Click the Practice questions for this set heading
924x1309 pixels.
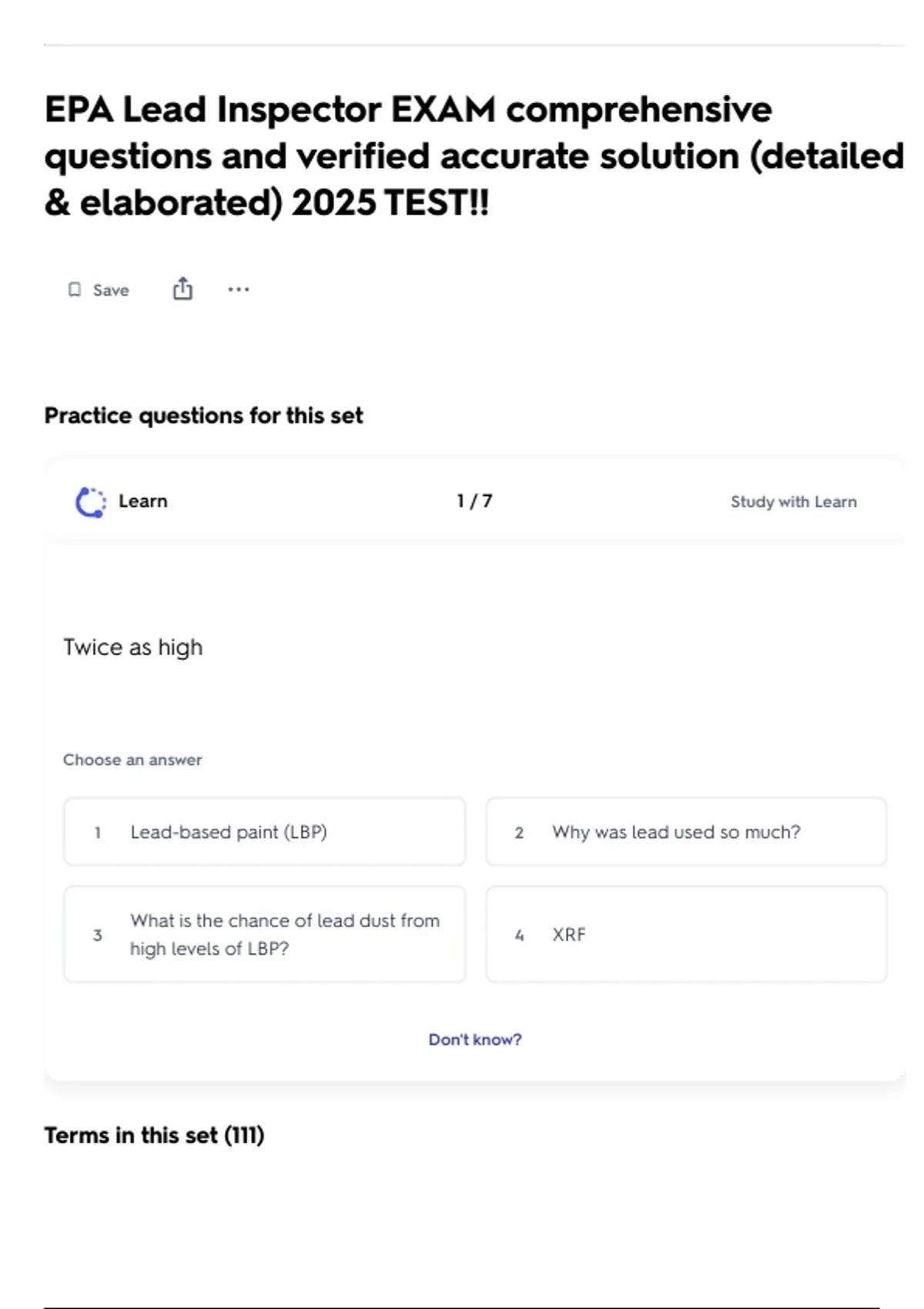click(x=203, y=416)
